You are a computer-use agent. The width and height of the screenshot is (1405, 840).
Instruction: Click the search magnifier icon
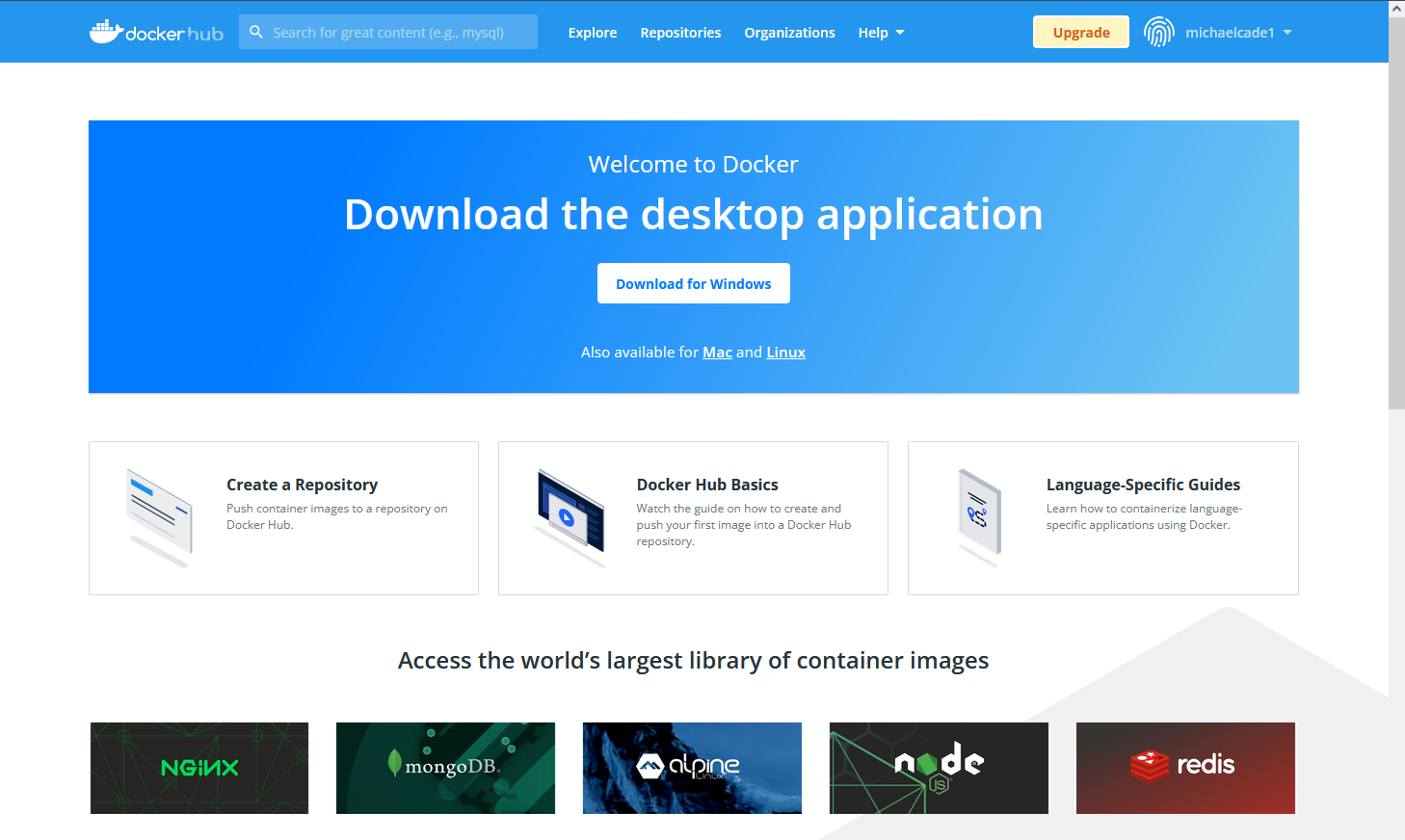(x=255, y=31)
